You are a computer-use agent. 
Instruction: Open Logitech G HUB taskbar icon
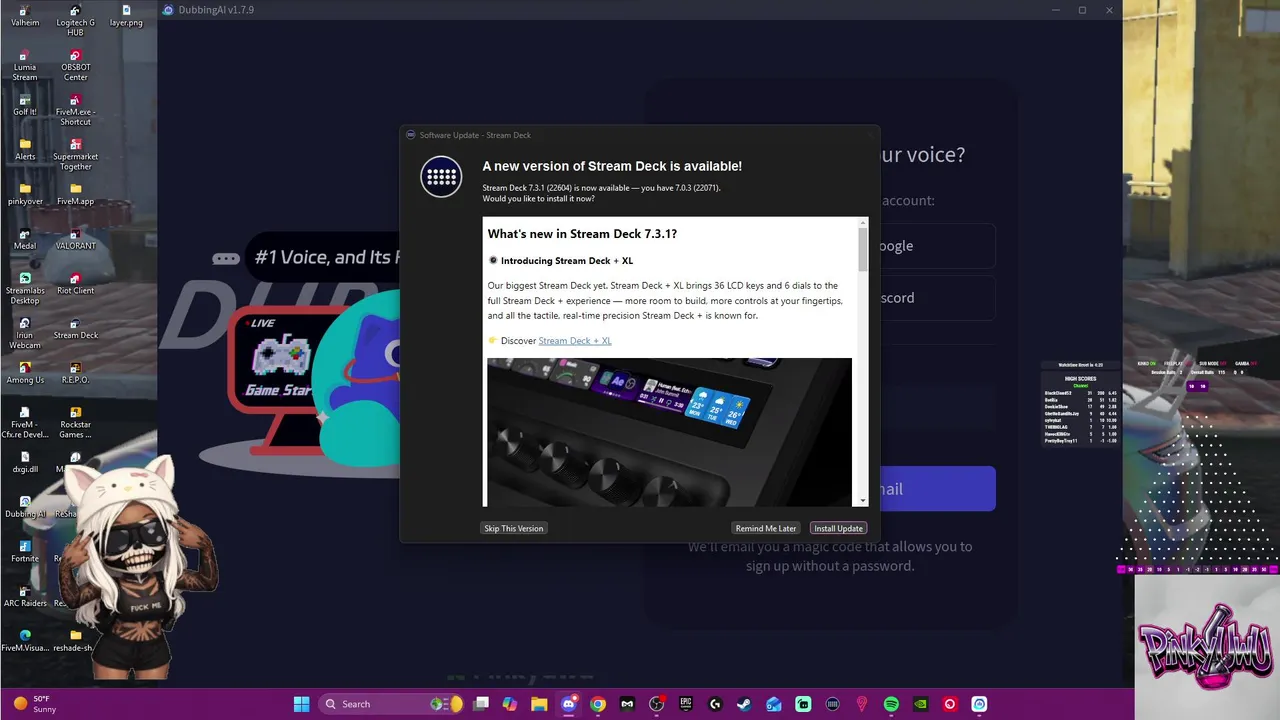point(715,704)
